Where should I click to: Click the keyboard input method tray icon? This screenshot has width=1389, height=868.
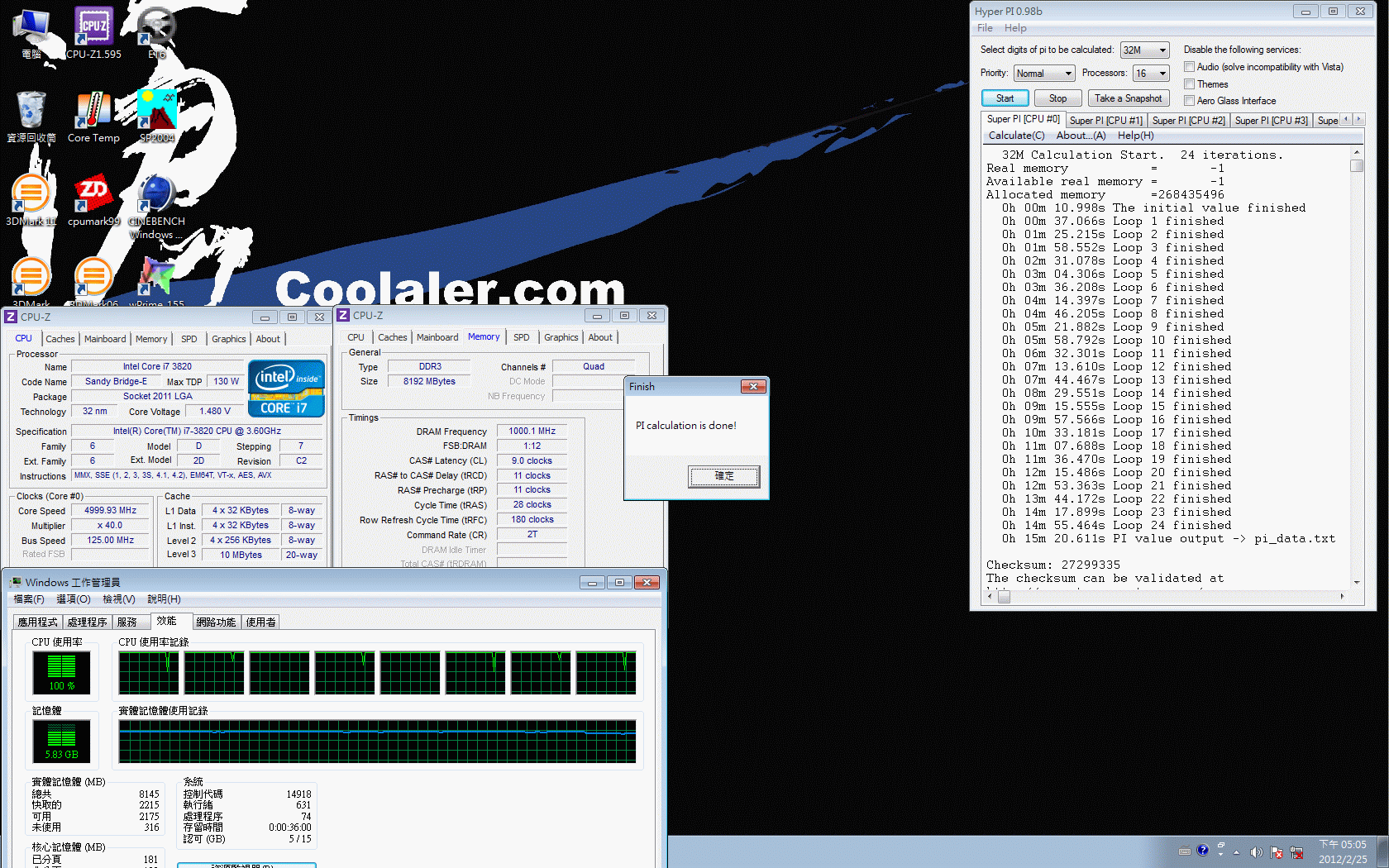click(1185, 851)
